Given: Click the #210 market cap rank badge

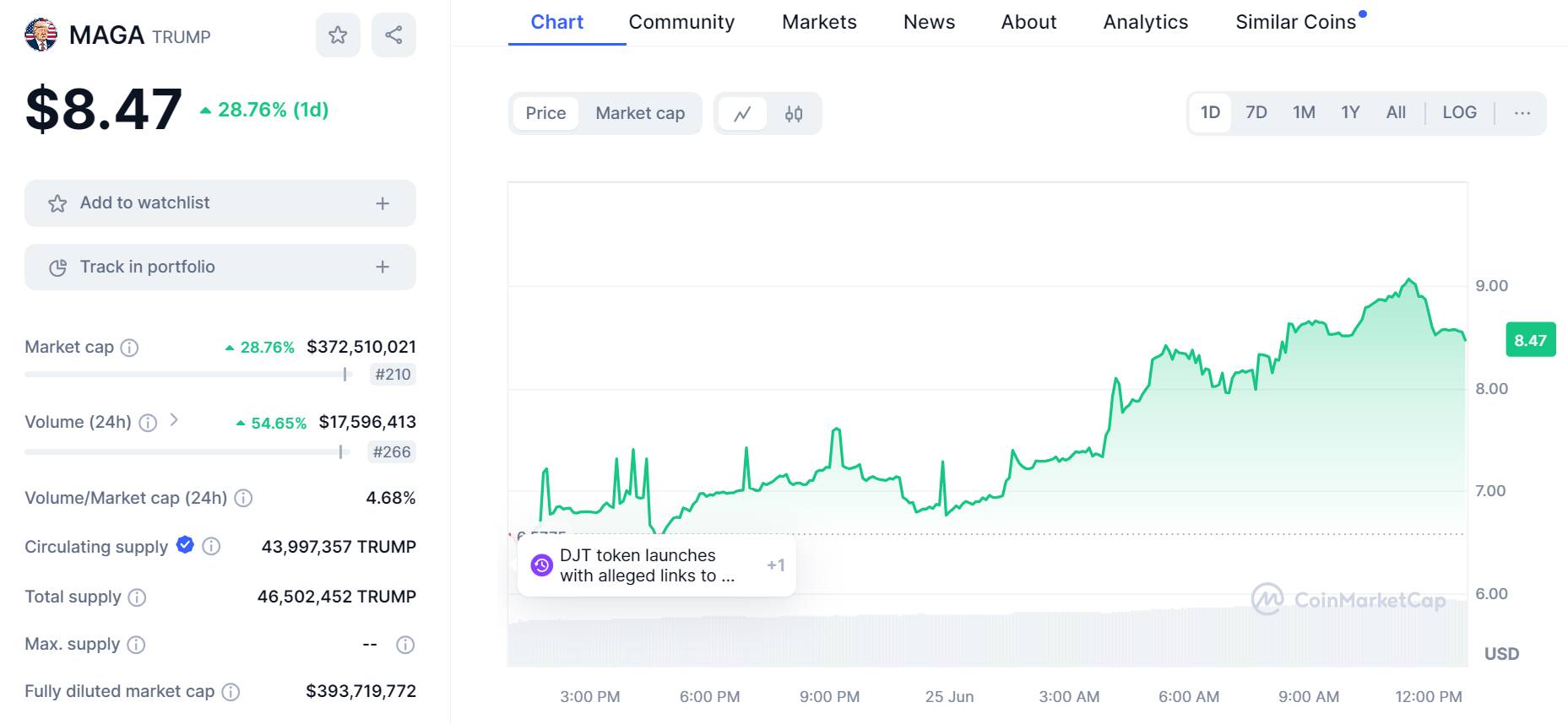Looking at the screenshot, I should 393,375.
